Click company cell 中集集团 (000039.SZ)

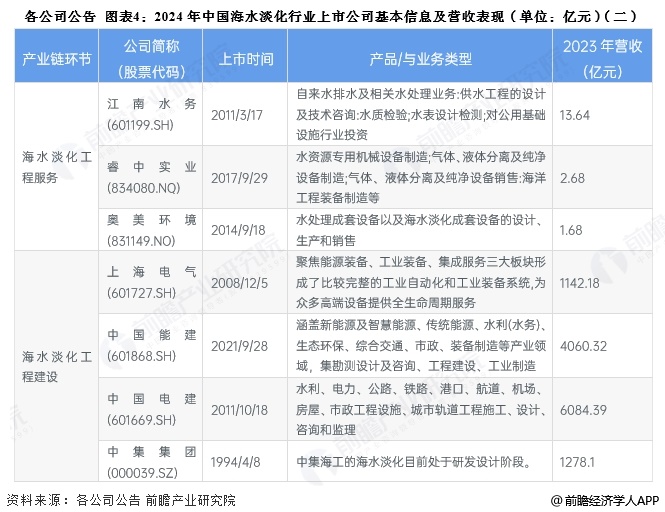[x=151, y=461]
